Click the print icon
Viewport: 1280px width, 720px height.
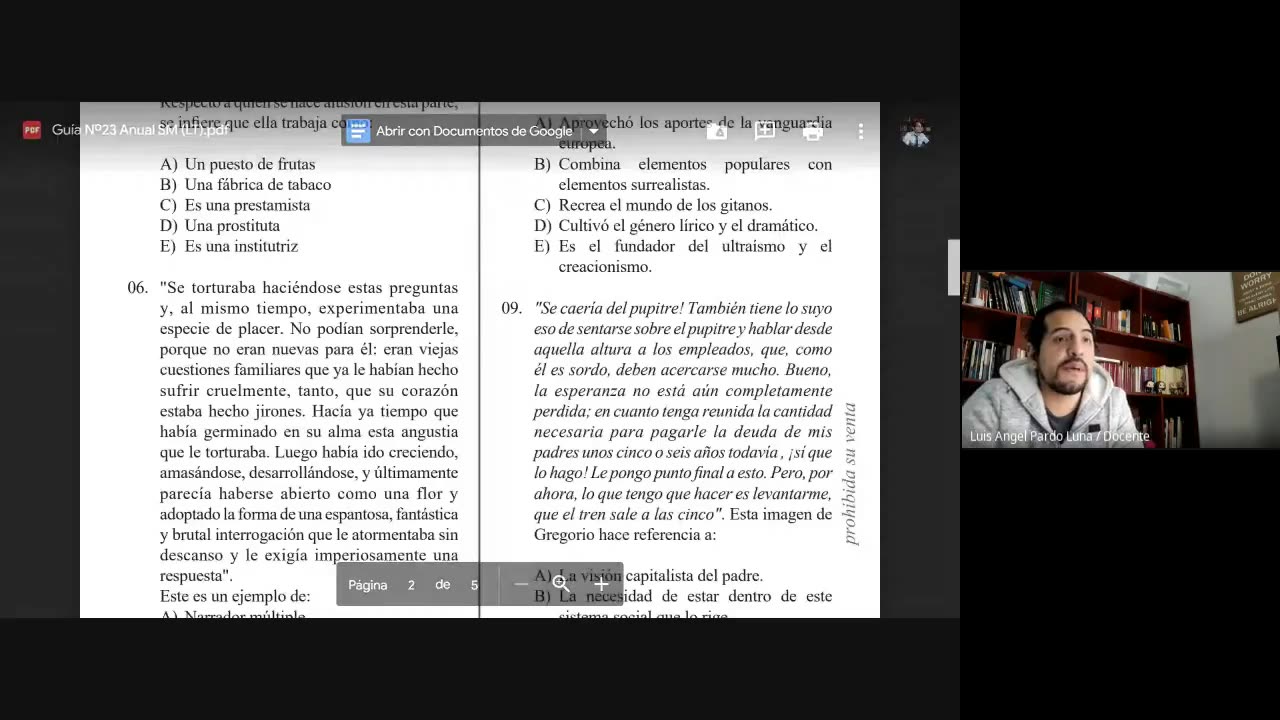click(813, 131)
